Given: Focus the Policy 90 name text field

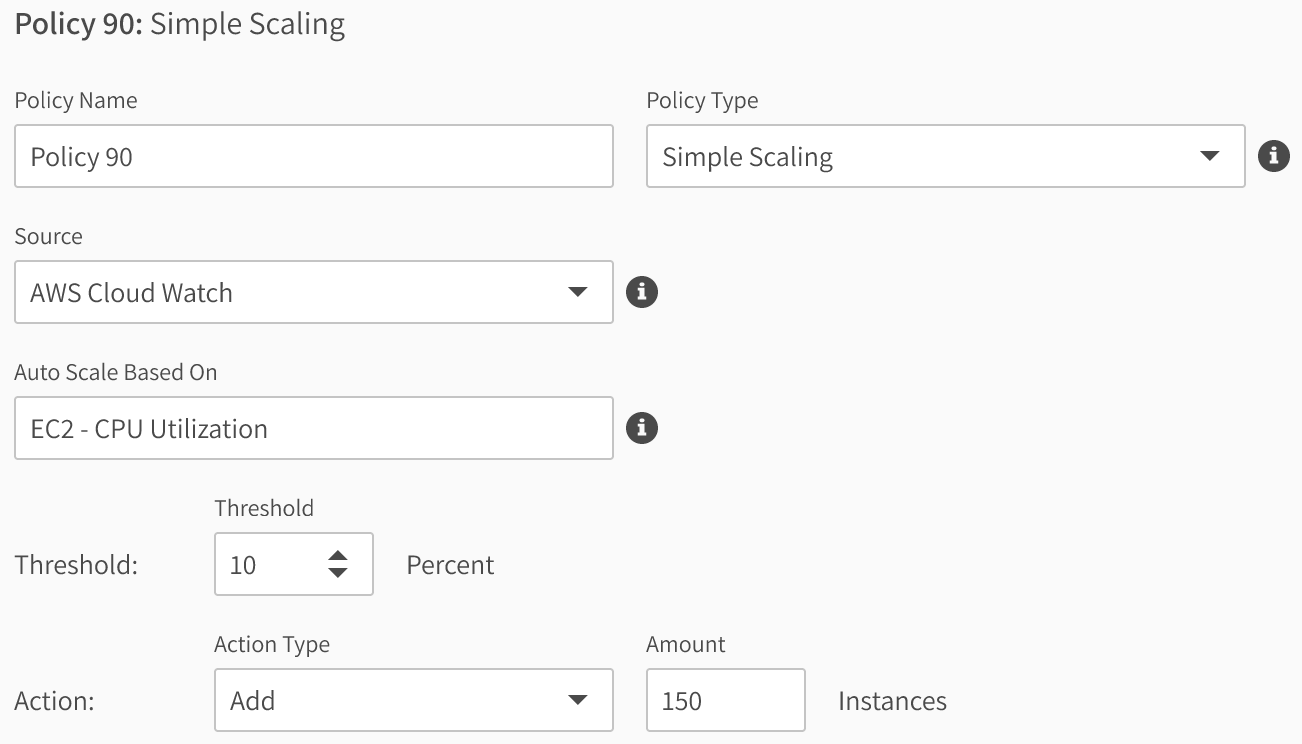Looking at the screenshot, I should [x=313, y=156].
